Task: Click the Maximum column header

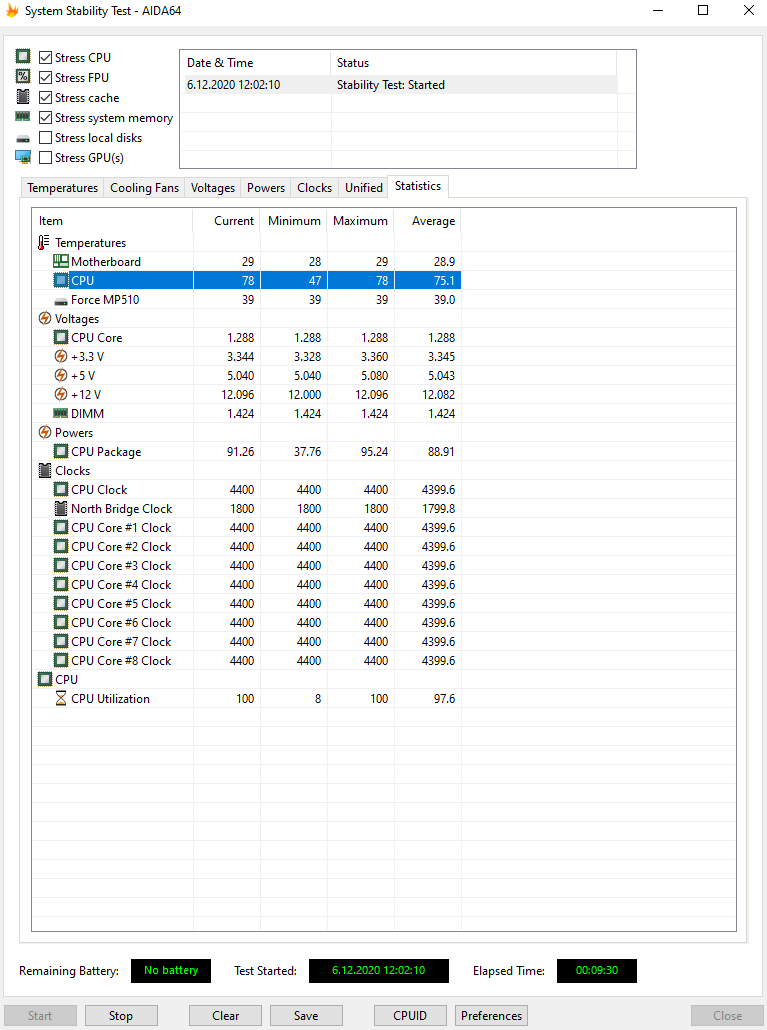Action: tap(361, 221)
